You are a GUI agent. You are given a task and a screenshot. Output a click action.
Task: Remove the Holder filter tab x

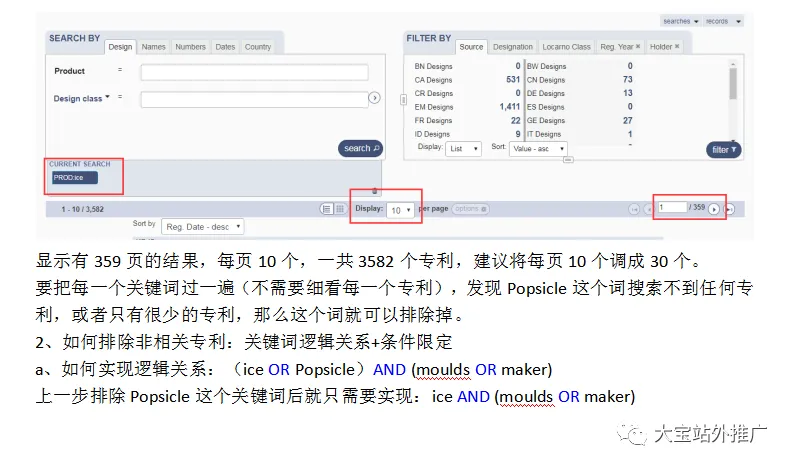tap(677, 46)
